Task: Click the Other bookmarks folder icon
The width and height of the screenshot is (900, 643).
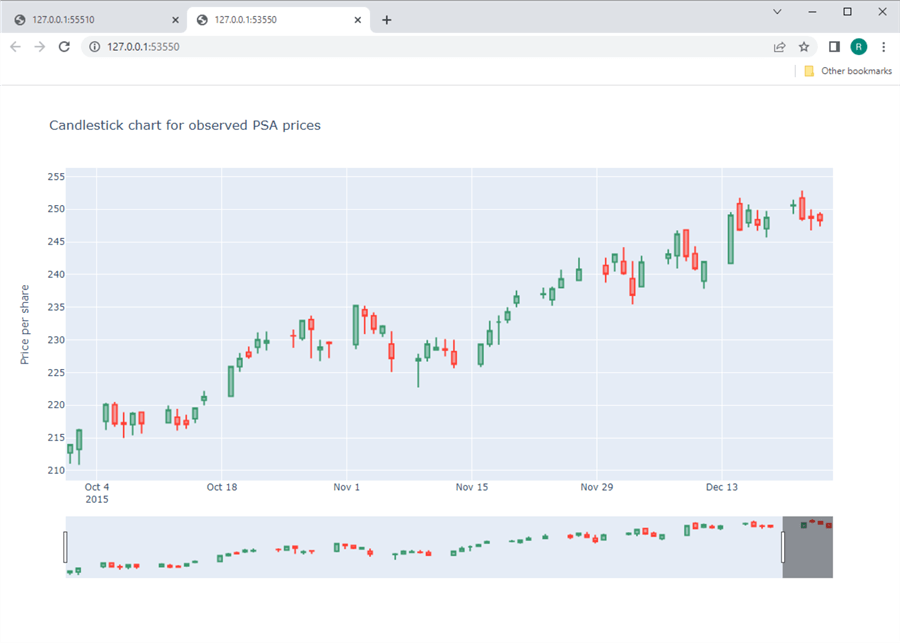Action: point(808,70)
